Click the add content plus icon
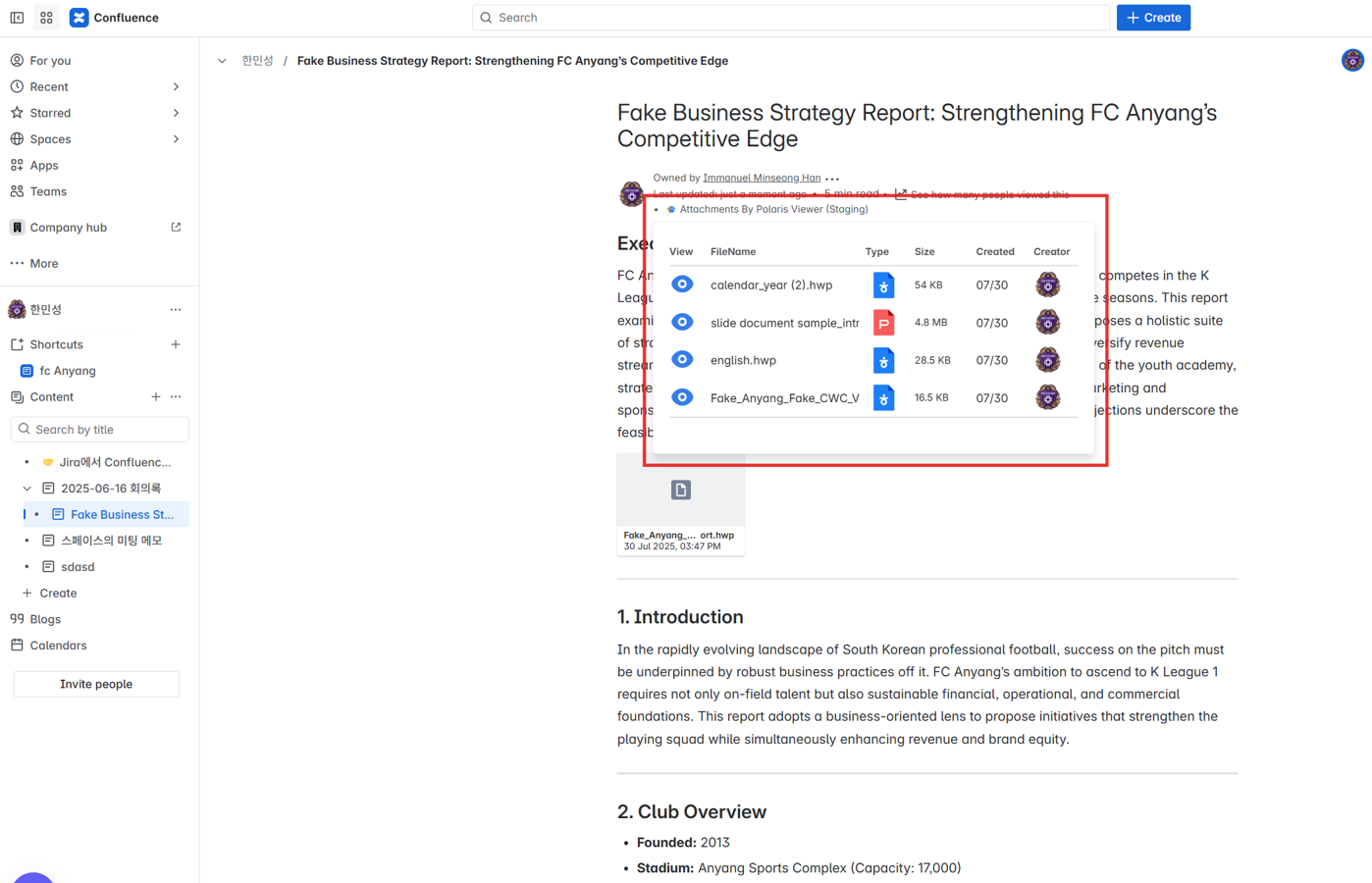The width and height of the screenshot is (1372, 883). click(x=156, y=397)
